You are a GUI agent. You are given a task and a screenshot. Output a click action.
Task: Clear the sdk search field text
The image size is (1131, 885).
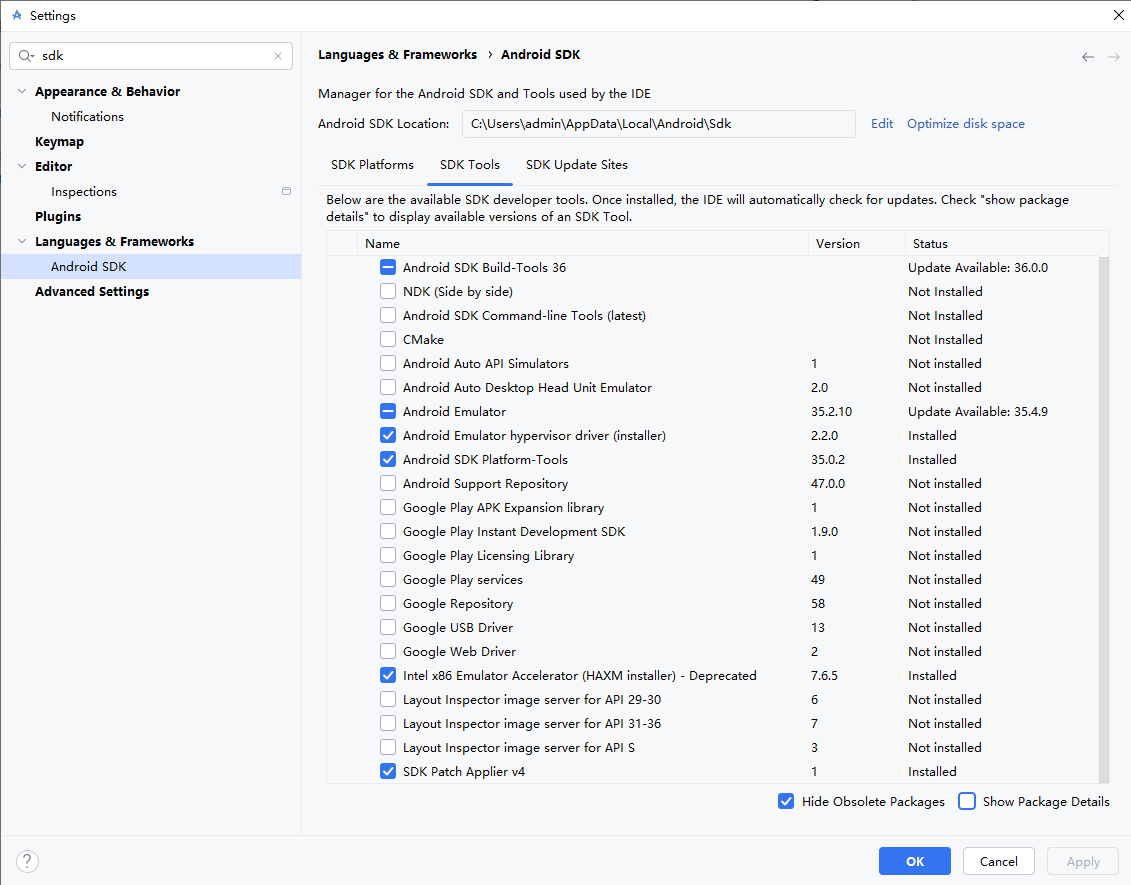click(x=278, y=56)
